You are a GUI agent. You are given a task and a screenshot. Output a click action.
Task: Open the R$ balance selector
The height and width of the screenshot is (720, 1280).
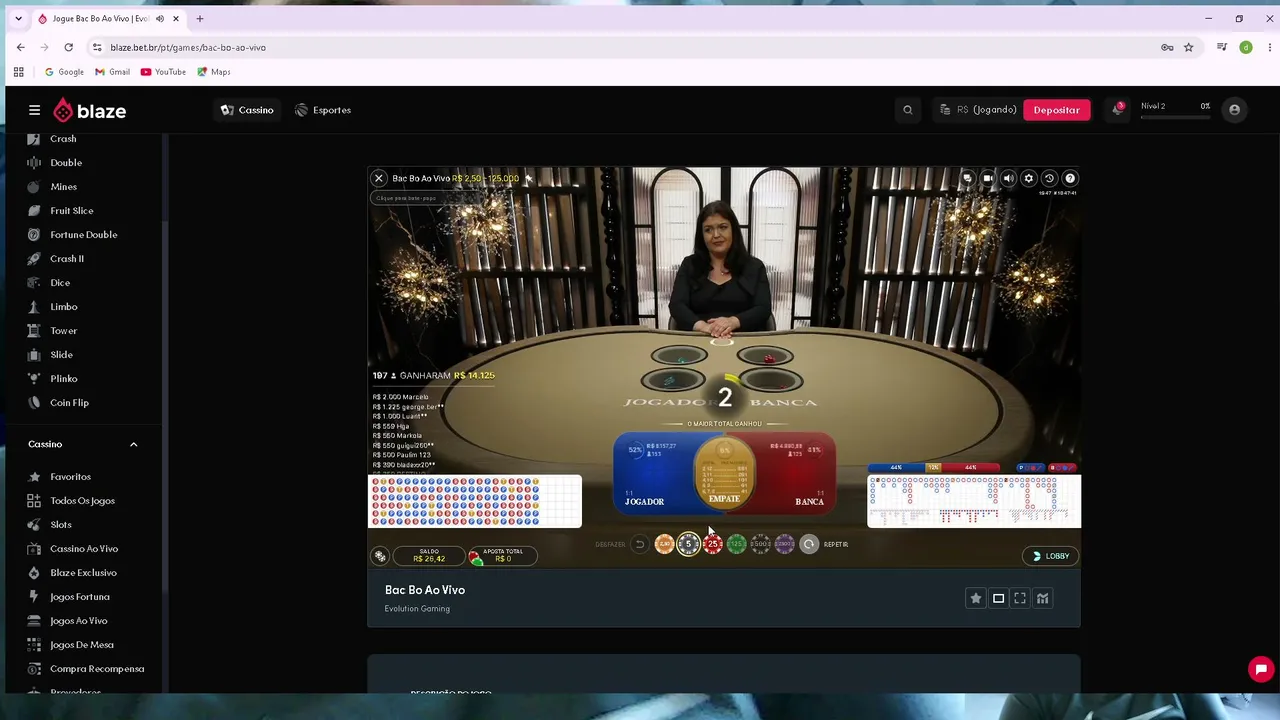(x=978, y=110)
